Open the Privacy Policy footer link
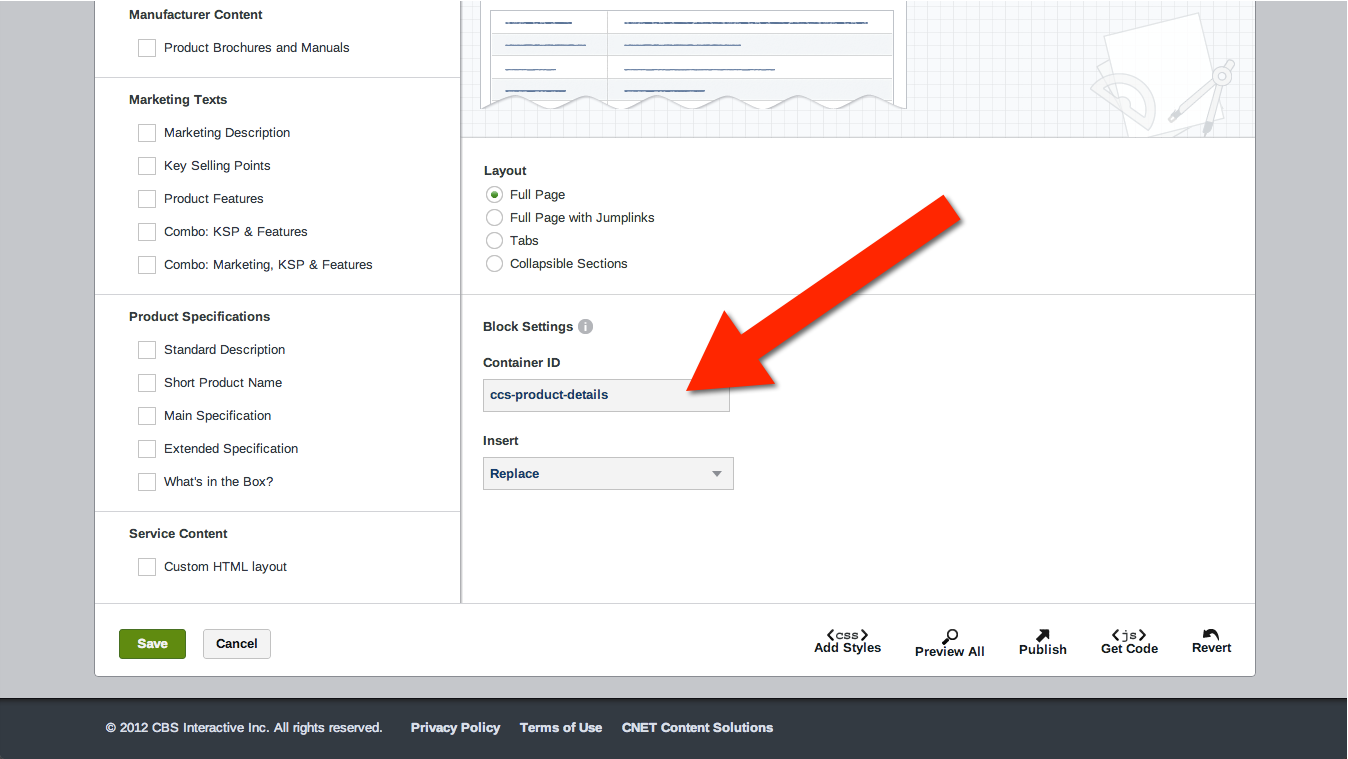Image resolution: width=1348 pixels, height=759 pixels. pos(455,728)
